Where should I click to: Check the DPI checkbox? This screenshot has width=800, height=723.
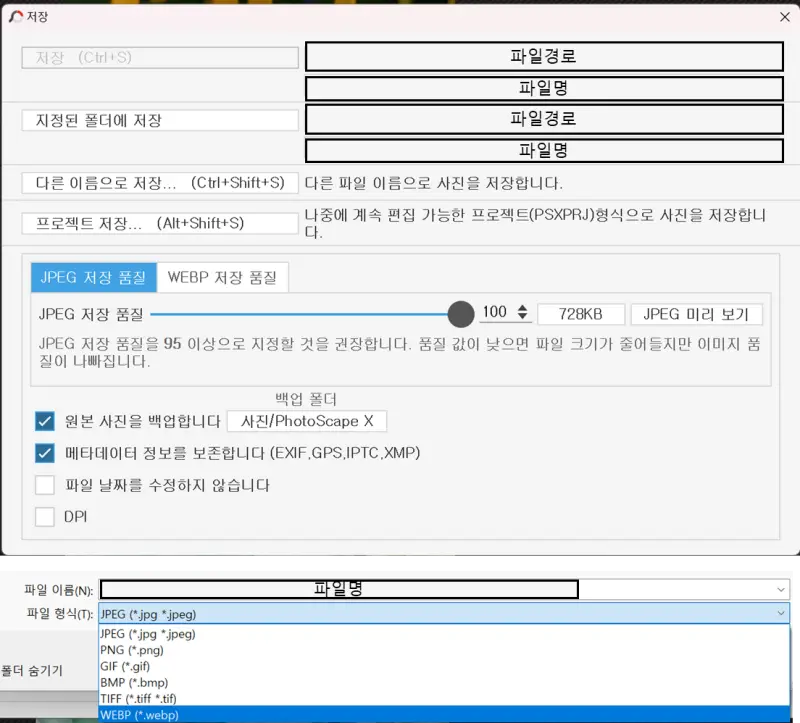click(43, 517)
